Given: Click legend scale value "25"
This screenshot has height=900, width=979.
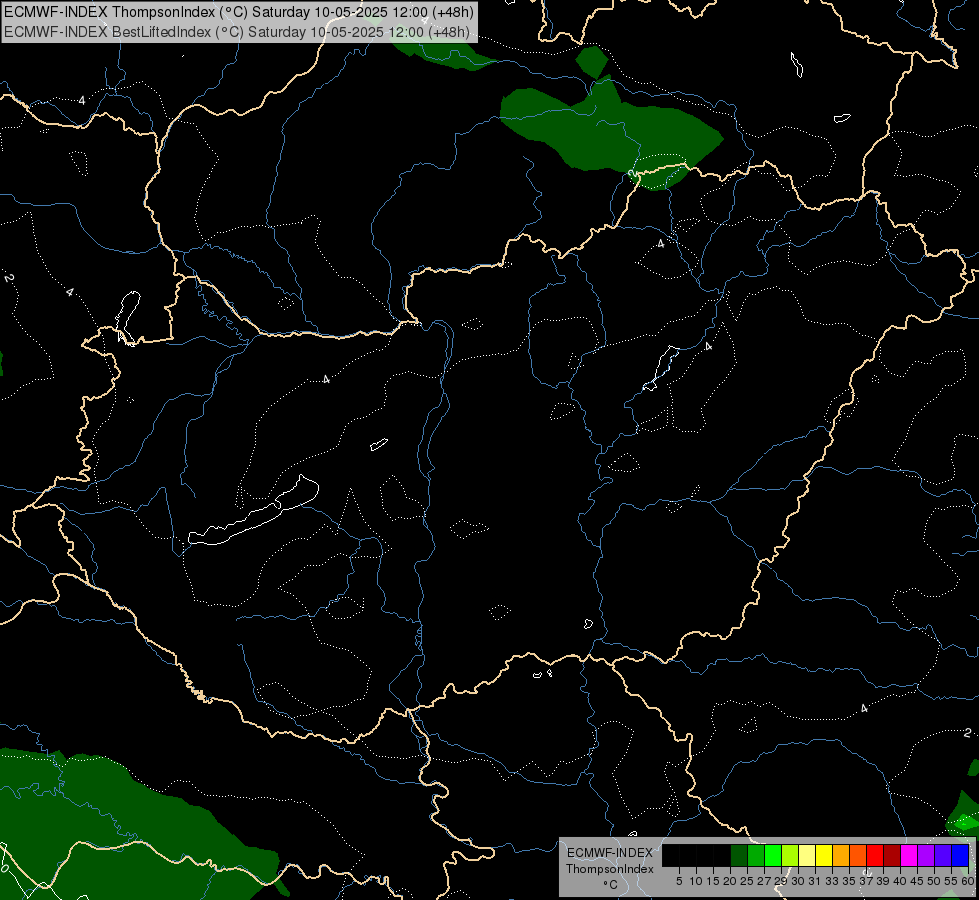Looking at the screenshot, I should [747, 881].
